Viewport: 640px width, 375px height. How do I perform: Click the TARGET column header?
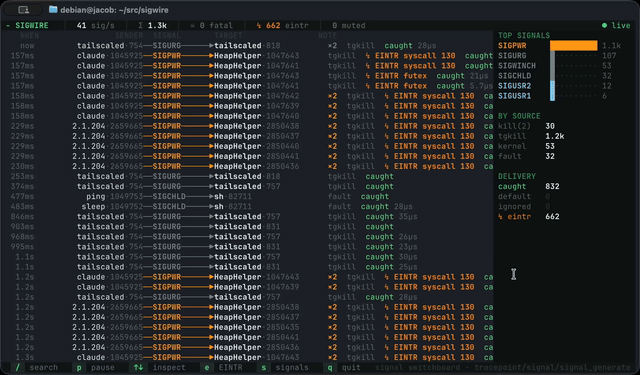tap(228, 36)
